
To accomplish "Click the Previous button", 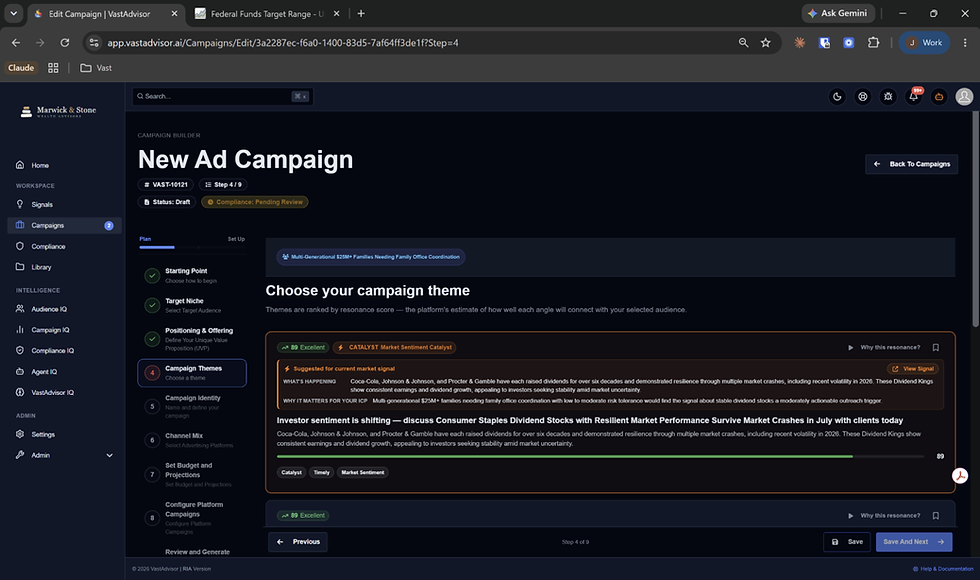I will click(298, 542).
